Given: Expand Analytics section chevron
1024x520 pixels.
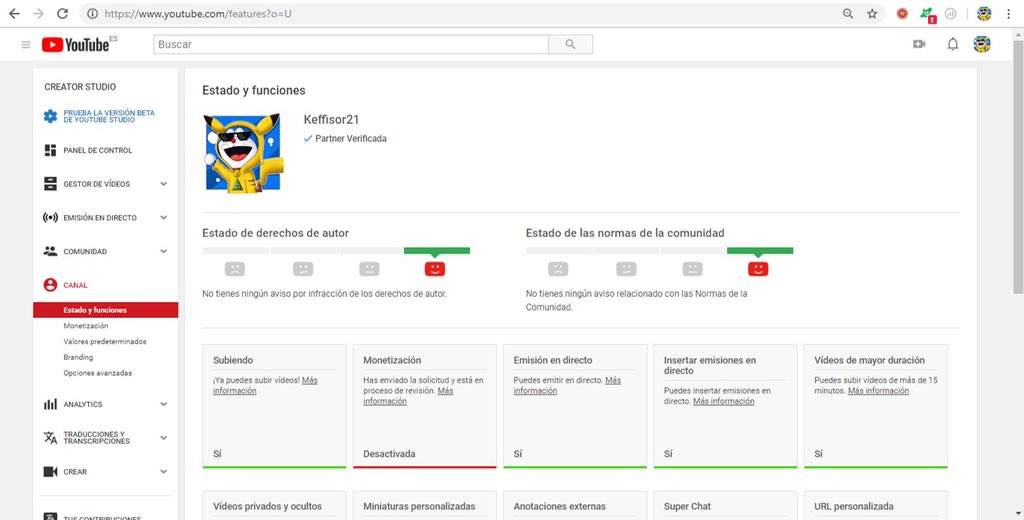Looking at the screenshot, I should 163,404.
